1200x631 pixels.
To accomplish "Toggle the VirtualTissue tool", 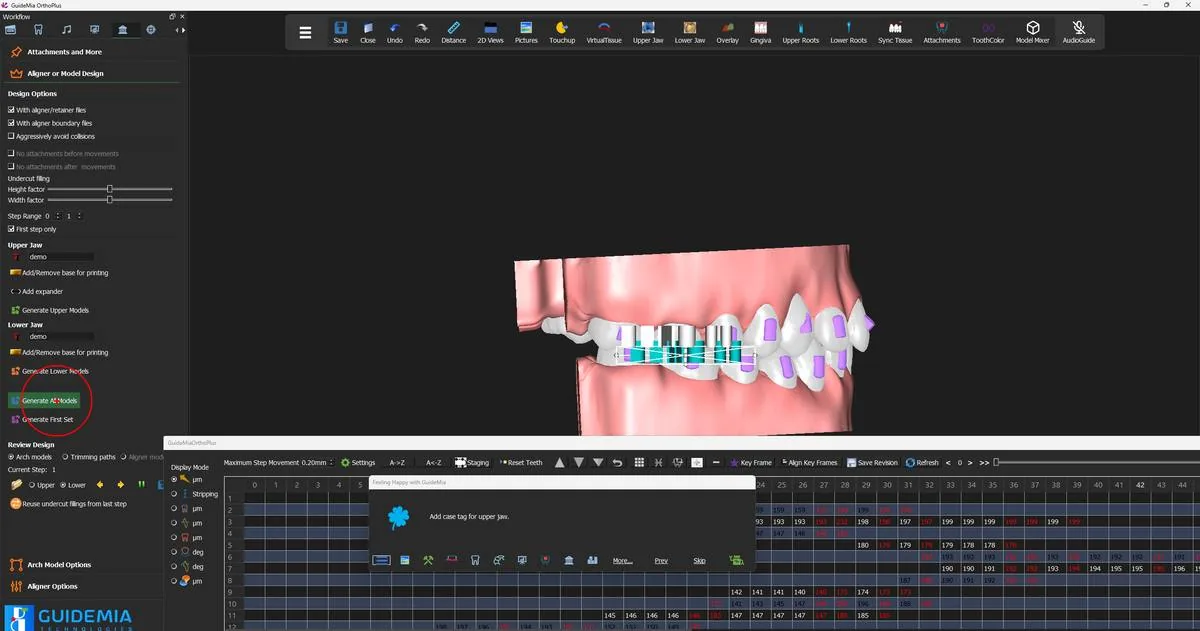I will coord(604,32).
